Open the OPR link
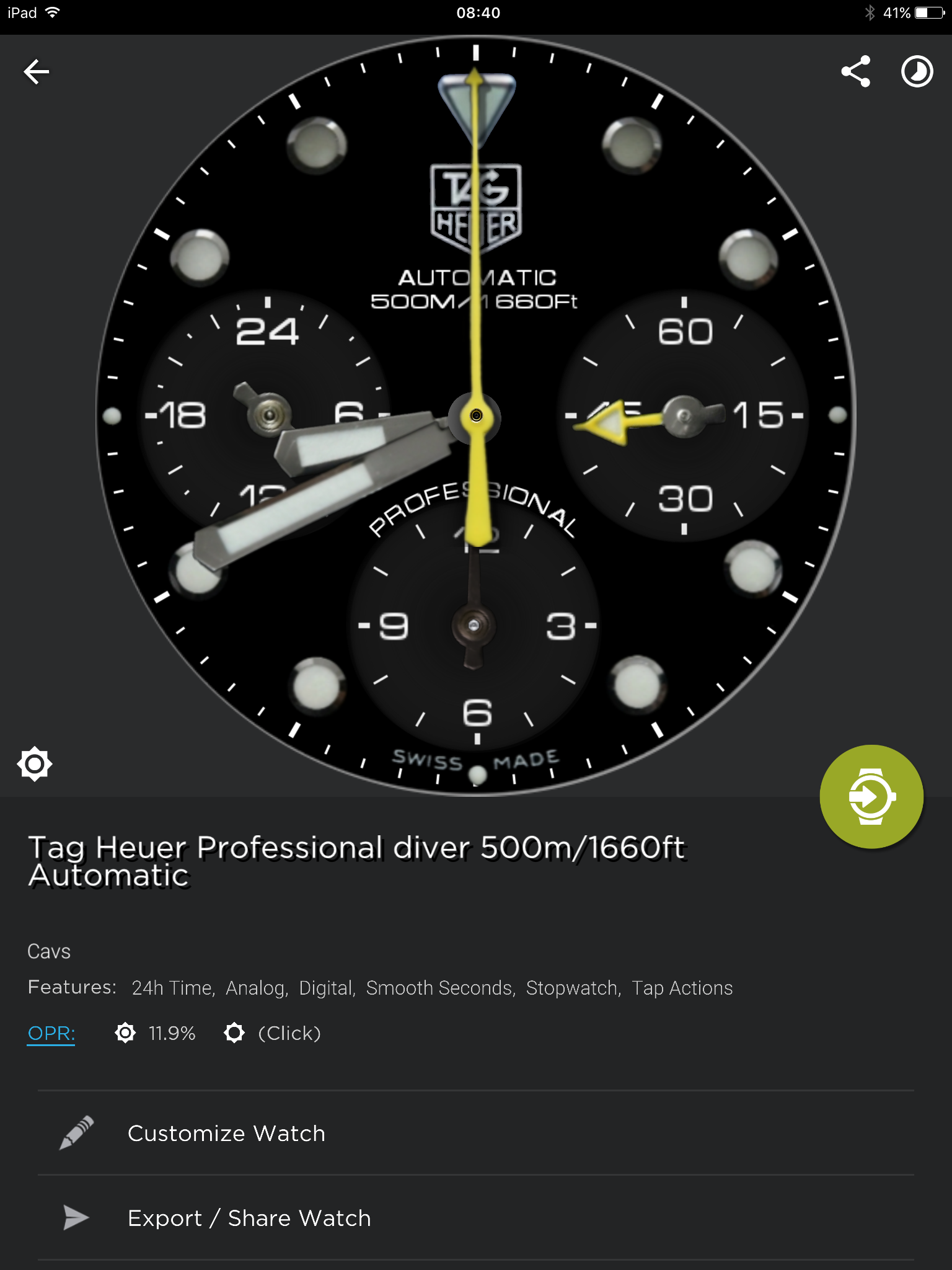Screen dimensions: 952x1270 [51, 1033]
